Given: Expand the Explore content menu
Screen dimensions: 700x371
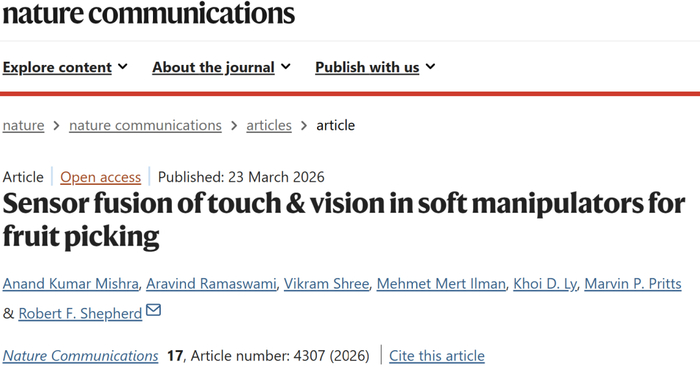Looking at the screenshot, I should click(65, 67).
